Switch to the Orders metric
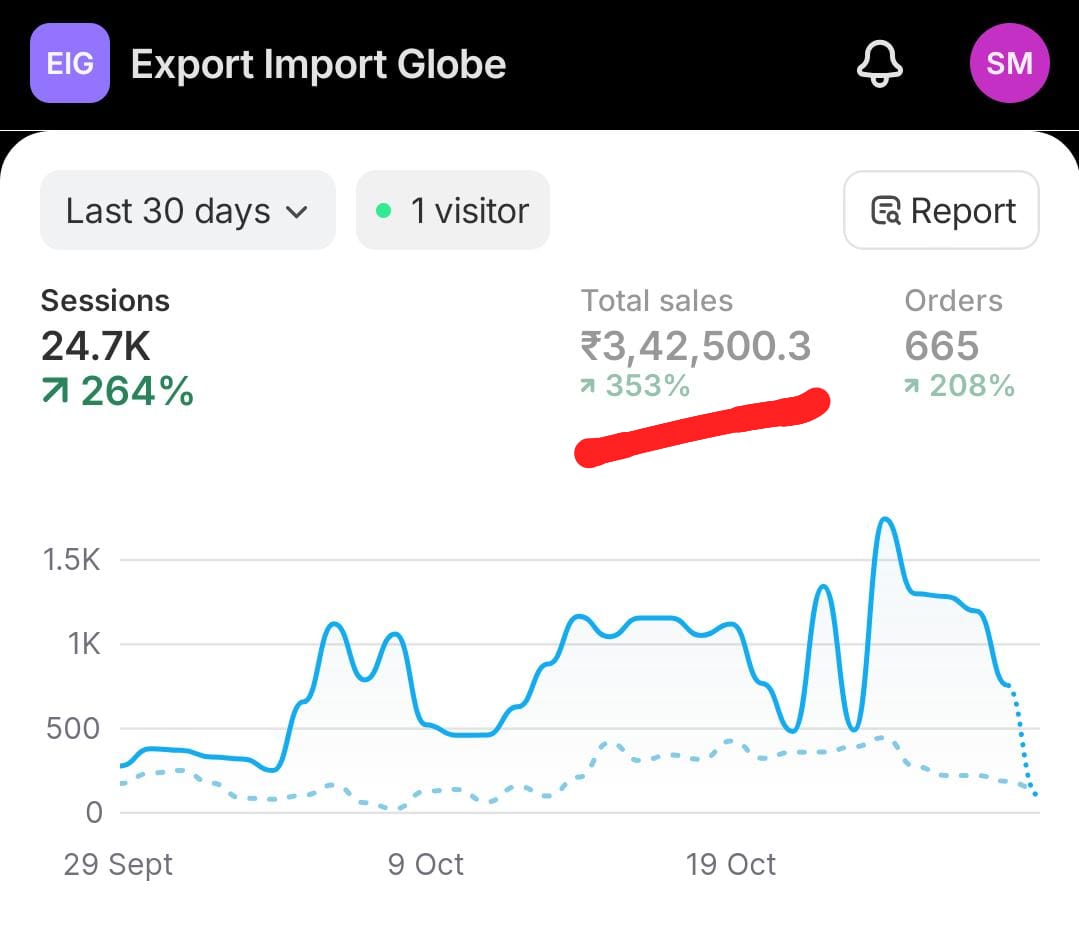 tap(953, 301)
